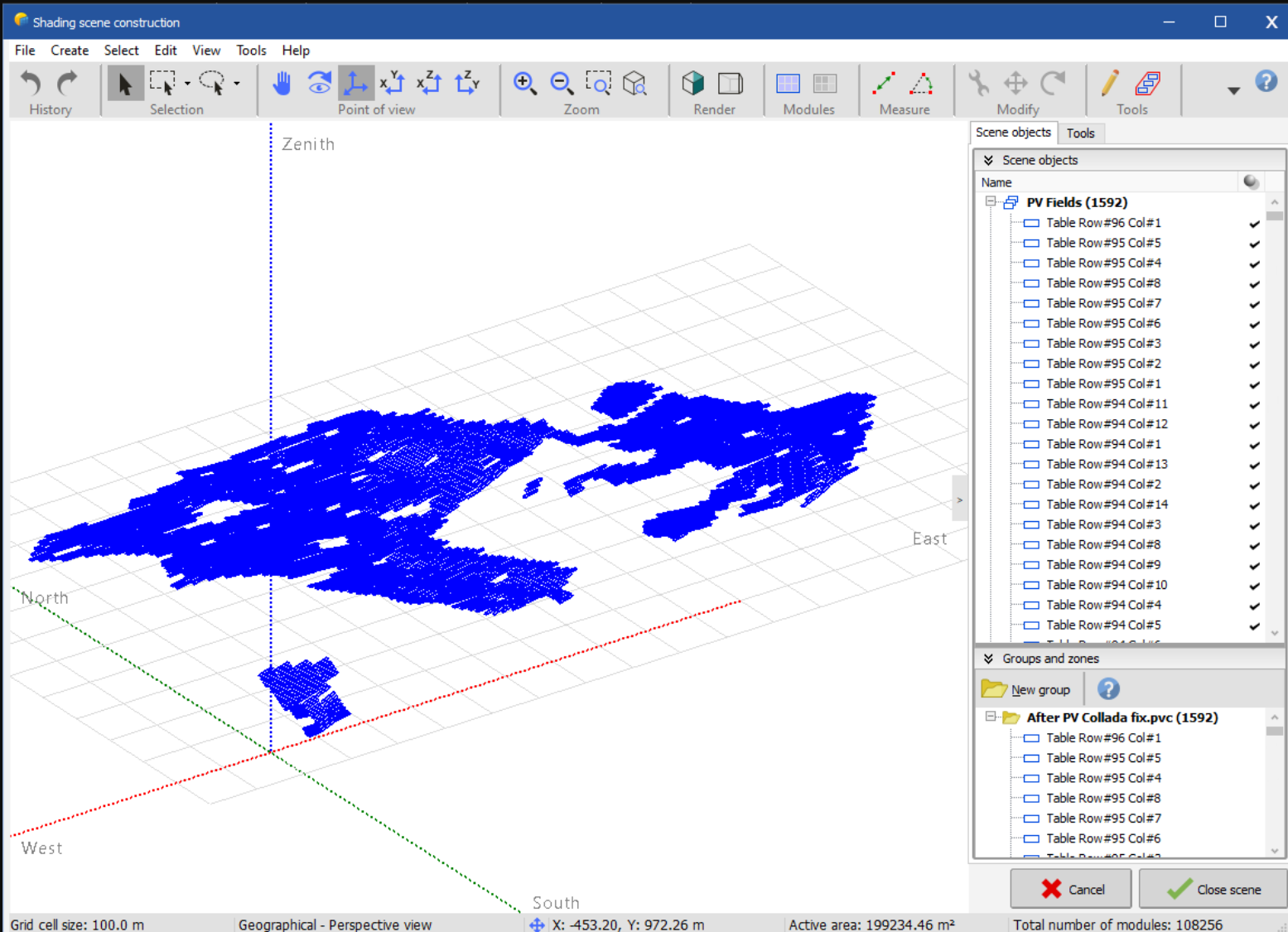Switch to the Tools tab
Viewport: 1288px width, 932px height.
click(1080, 133)
